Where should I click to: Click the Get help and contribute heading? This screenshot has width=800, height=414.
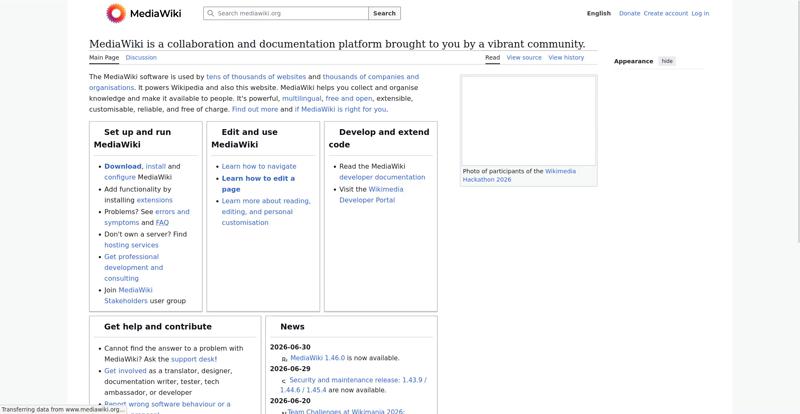158,327
